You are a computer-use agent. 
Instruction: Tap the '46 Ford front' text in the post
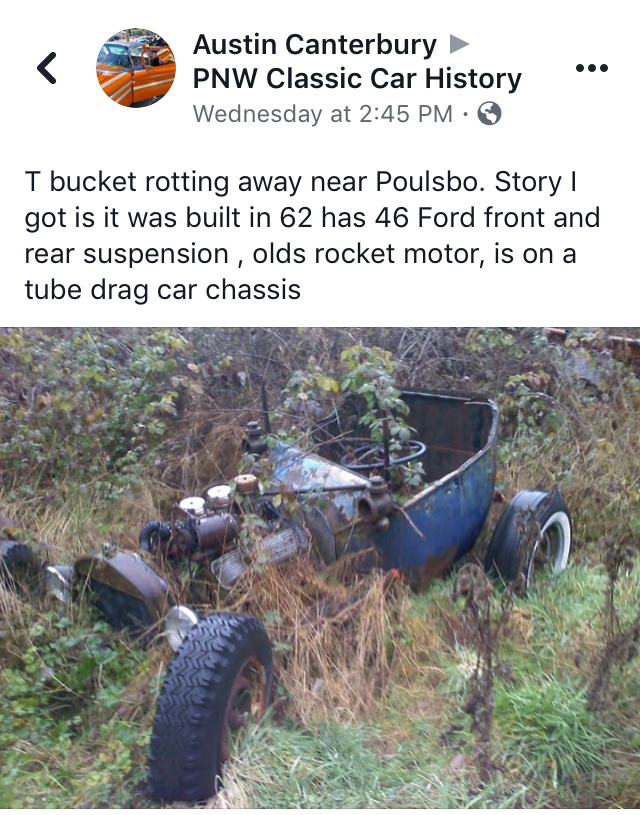pos(425,218)
